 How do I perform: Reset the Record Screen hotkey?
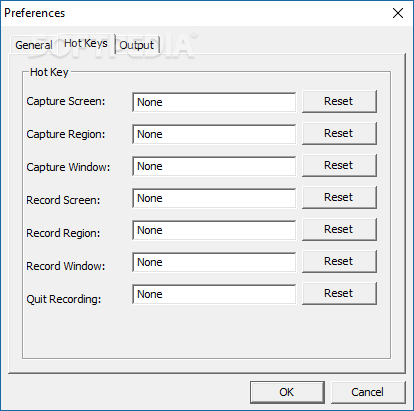coord(339,197)
